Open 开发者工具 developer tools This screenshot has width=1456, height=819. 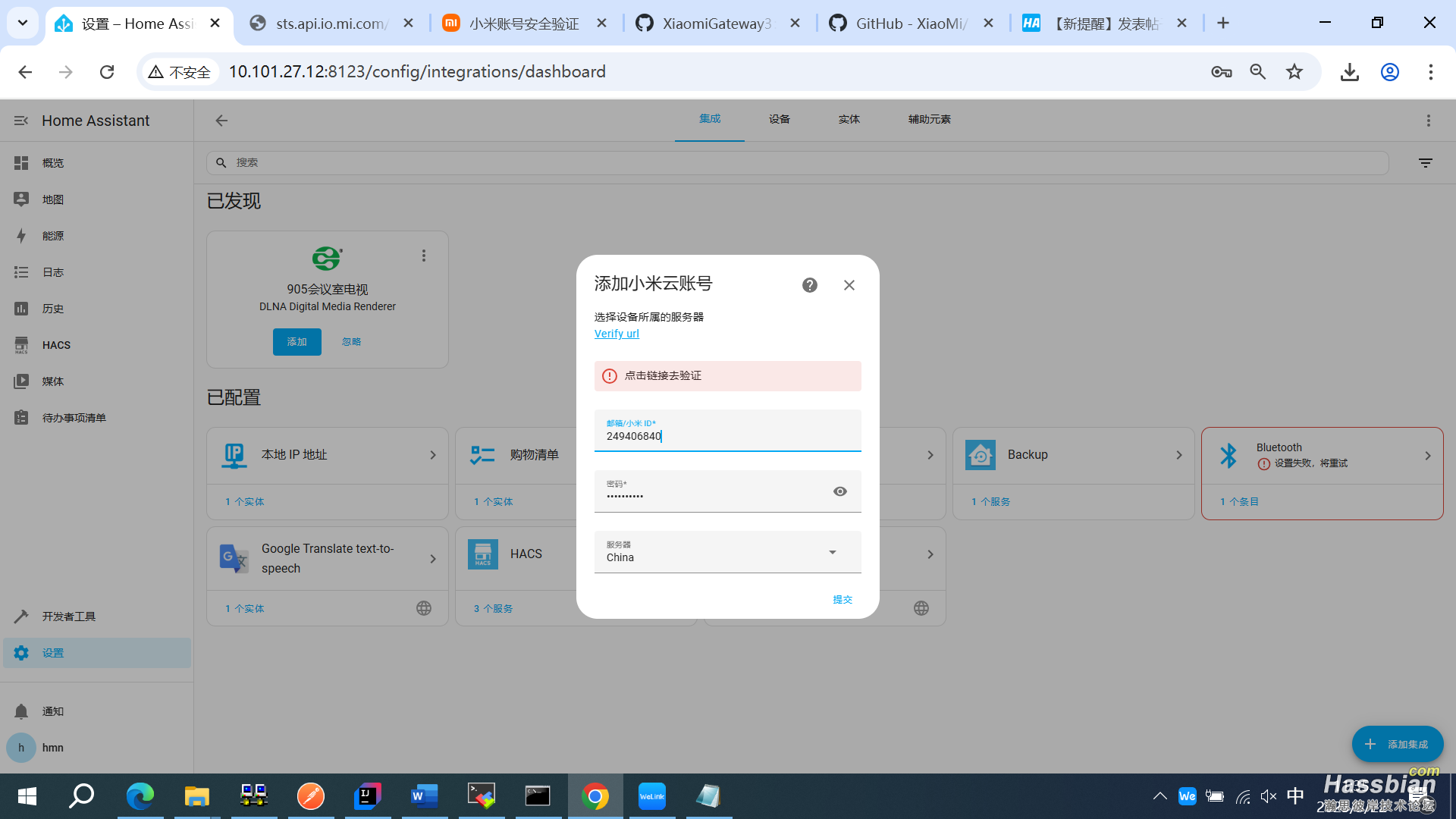pyautogui.click(x=97, y=617)
